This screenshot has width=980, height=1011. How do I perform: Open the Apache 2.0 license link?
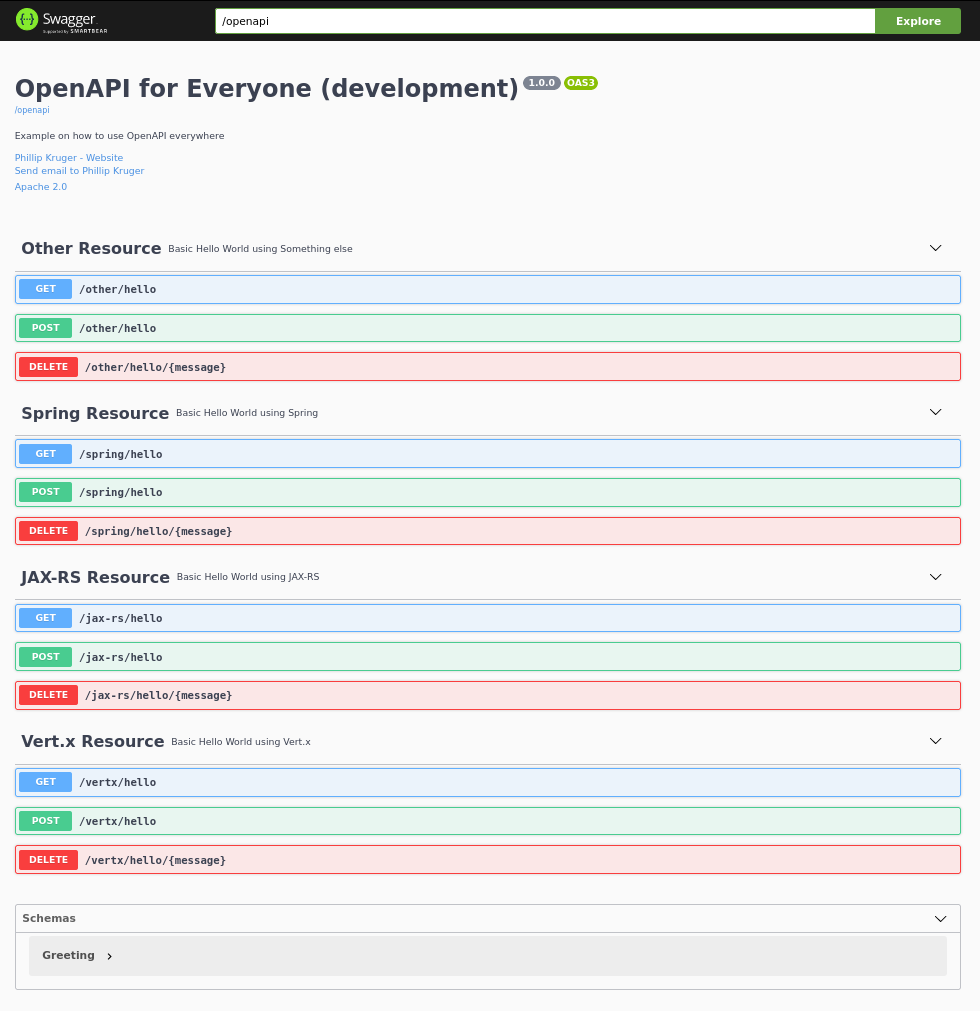click(x=40, y=186)
